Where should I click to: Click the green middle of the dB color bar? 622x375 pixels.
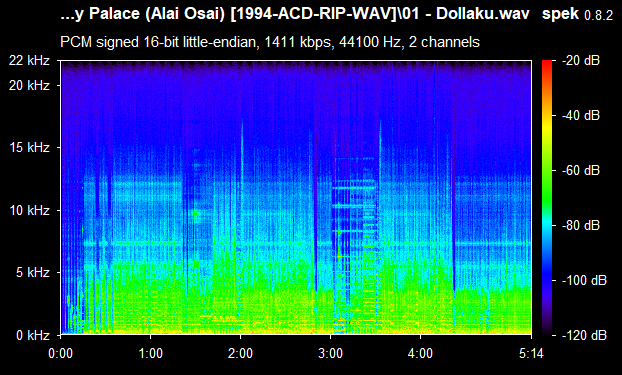[x=547, y=190]
